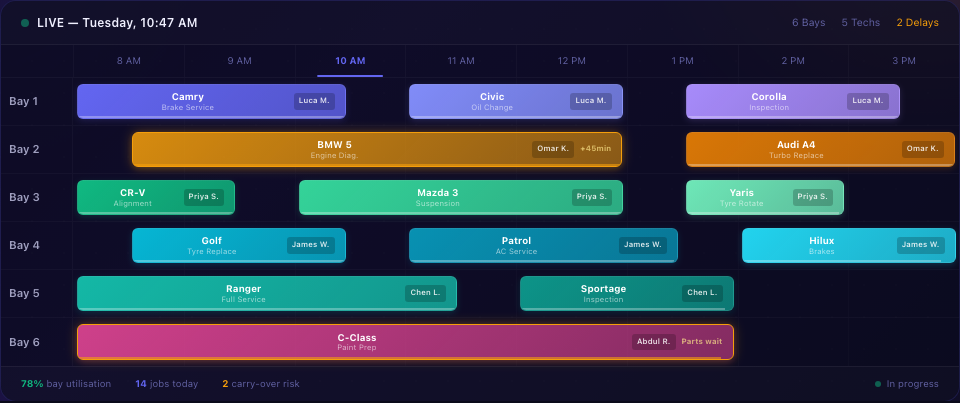The height and width of the screenshot is (403, 960).
Task: Click the Bay 6 row label
Action: (x=24, y=342)
